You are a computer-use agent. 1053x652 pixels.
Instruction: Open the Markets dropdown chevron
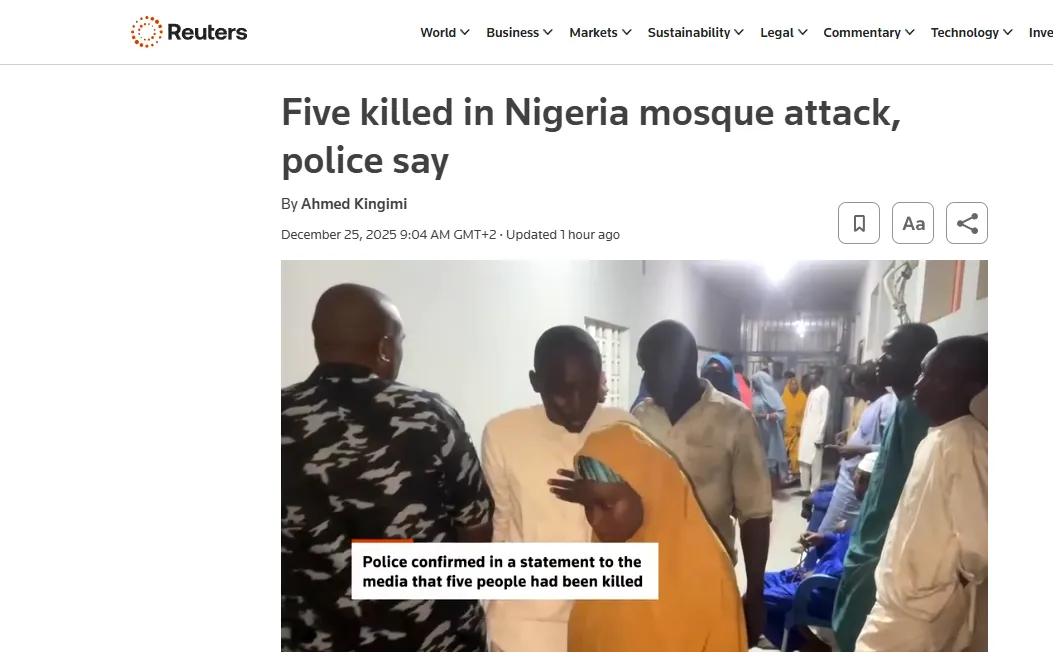627,32
